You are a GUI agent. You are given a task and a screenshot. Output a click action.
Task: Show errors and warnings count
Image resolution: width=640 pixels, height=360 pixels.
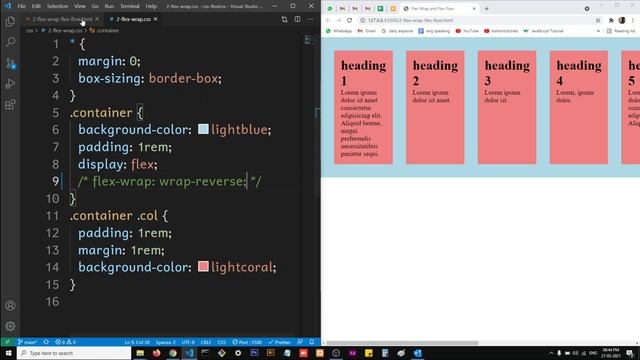pos(65,342)
